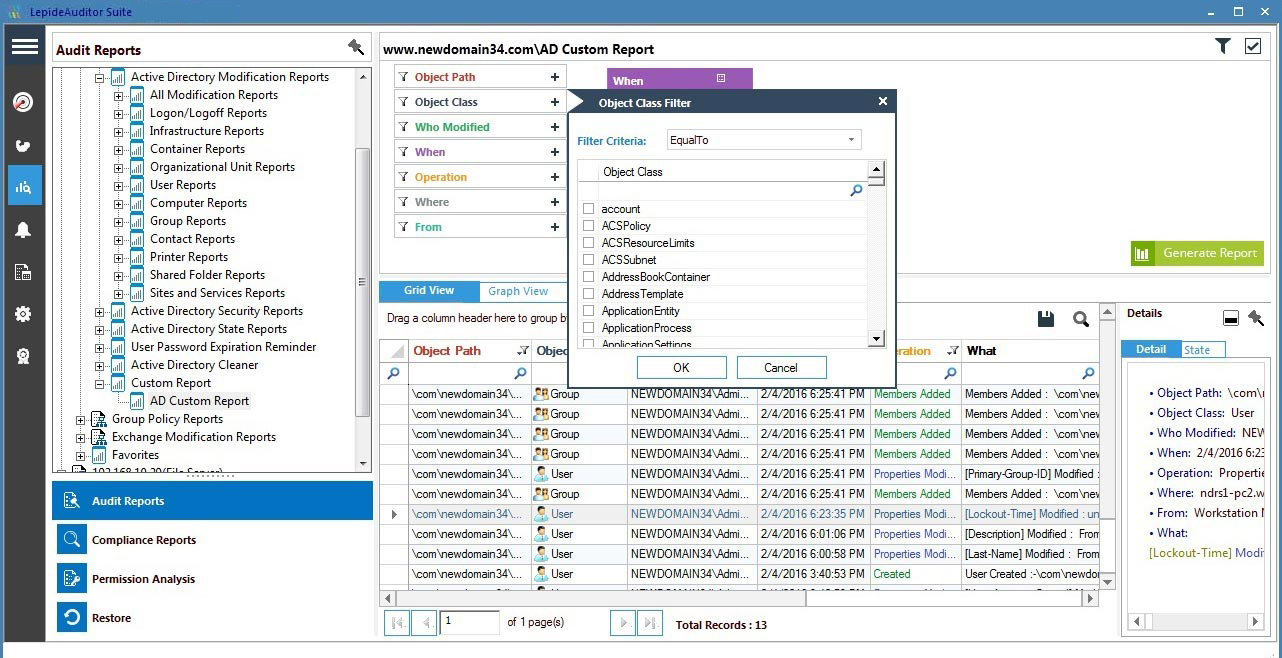Enable the account checkbox in Object Class Filter

588,208
